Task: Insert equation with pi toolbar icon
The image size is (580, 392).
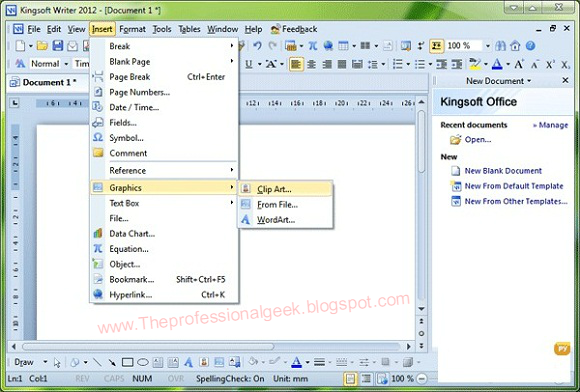Action: 313,46
